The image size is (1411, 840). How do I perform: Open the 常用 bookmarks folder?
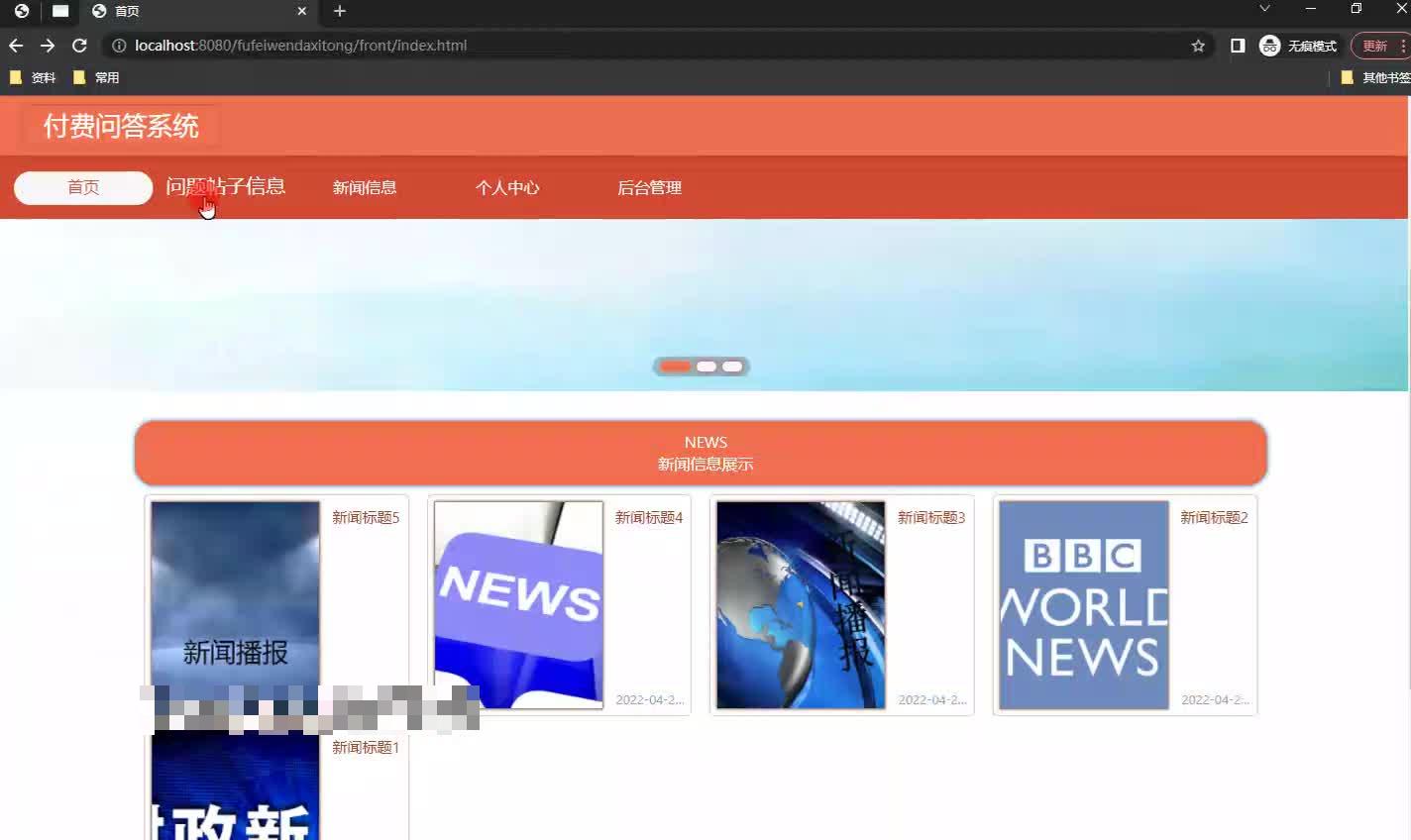(96, 77)
